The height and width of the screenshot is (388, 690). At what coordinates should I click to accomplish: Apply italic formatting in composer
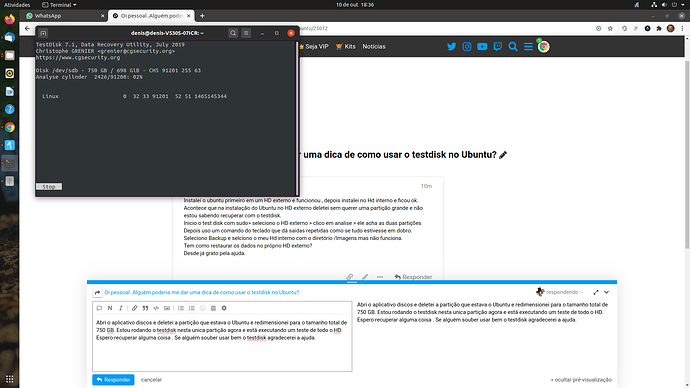[x=121, y=308]
